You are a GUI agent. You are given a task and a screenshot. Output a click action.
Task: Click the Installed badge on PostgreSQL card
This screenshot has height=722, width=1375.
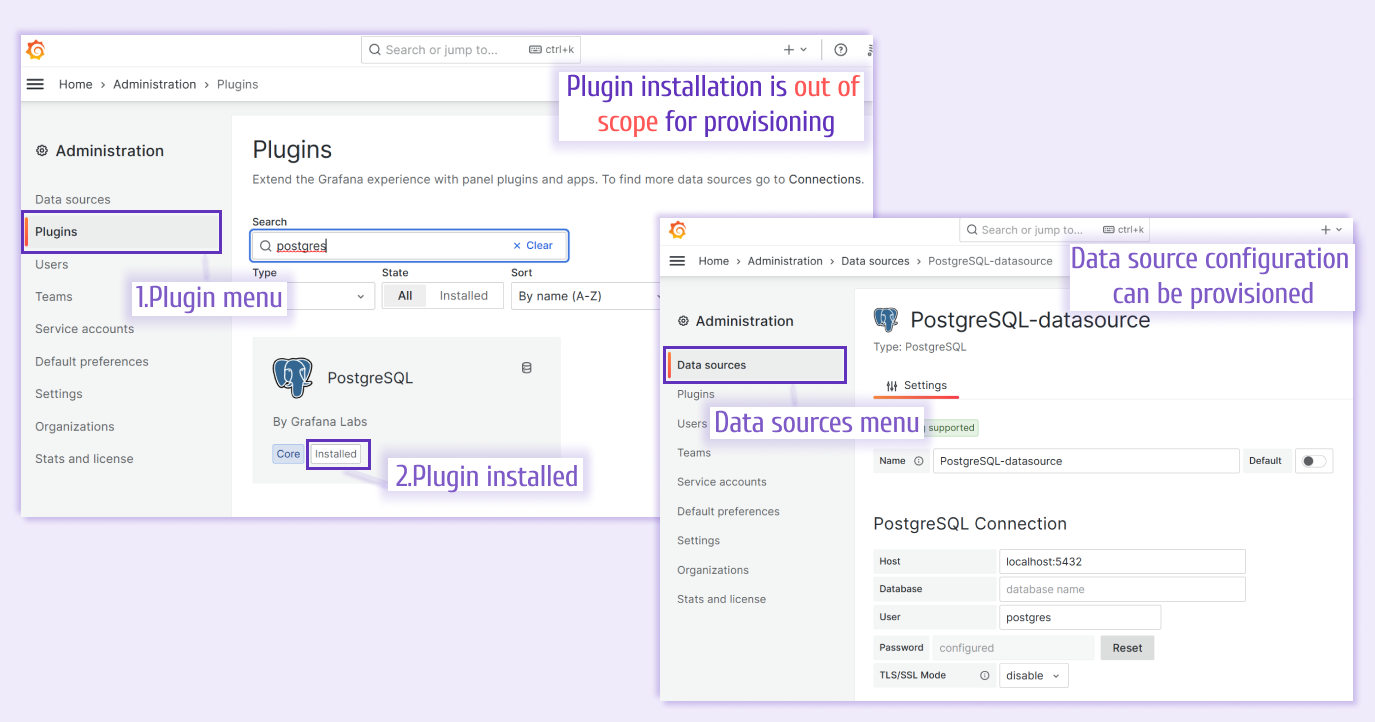pos(336,454)
